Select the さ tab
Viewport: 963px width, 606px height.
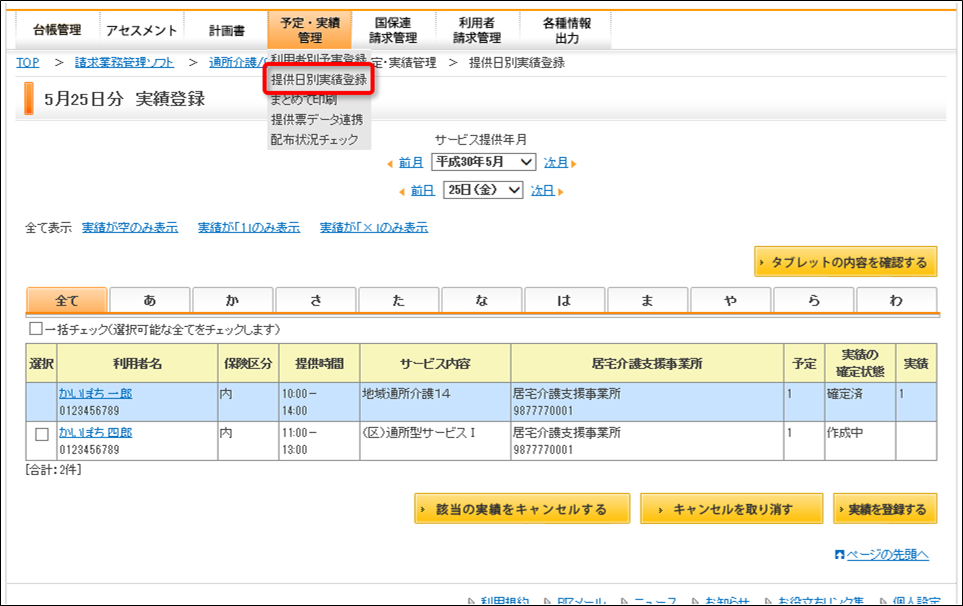[x=316, y=300]
